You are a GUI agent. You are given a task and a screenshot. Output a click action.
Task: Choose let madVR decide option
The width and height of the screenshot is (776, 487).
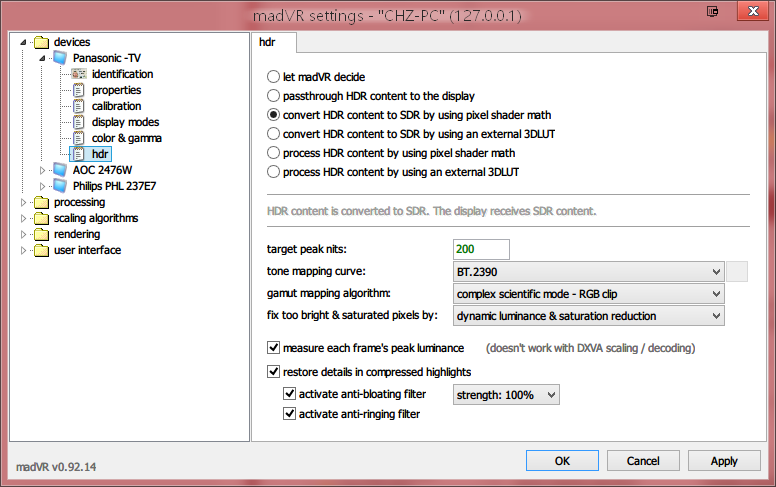pos(274,77)
